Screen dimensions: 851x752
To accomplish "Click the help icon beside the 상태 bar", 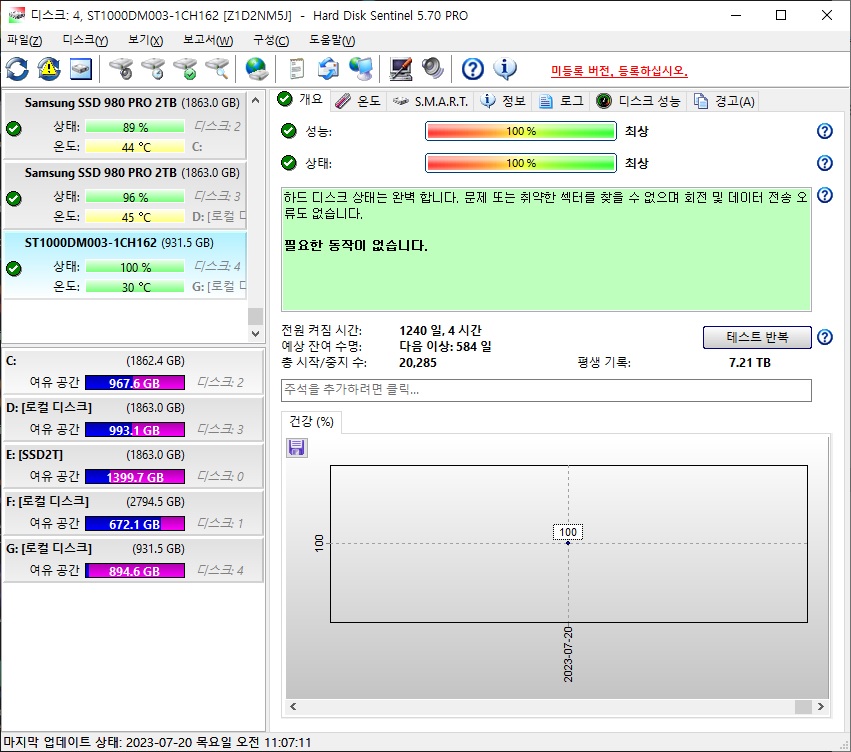I will 824,163.
